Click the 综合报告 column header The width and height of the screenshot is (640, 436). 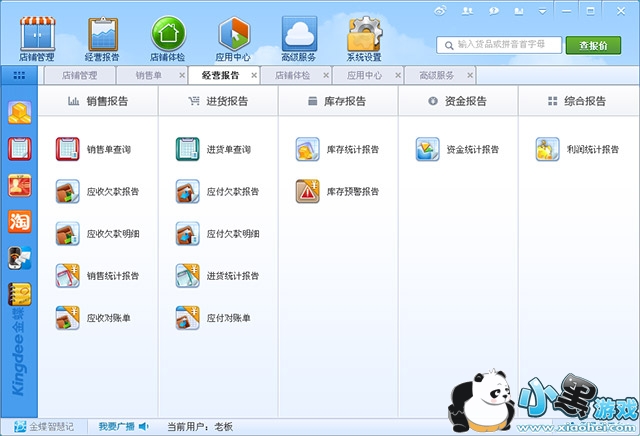click(578, 101)
